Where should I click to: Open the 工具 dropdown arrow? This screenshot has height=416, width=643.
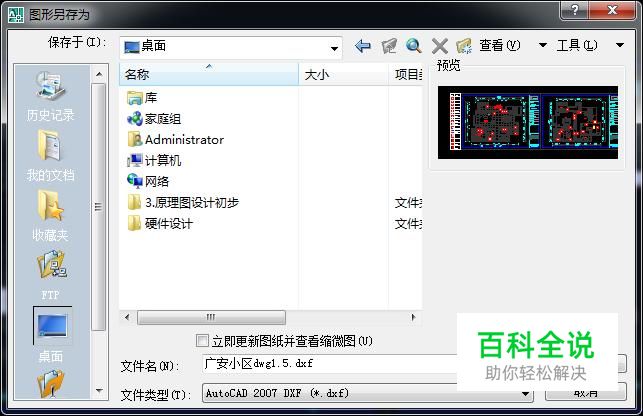(x=620, y=45)
